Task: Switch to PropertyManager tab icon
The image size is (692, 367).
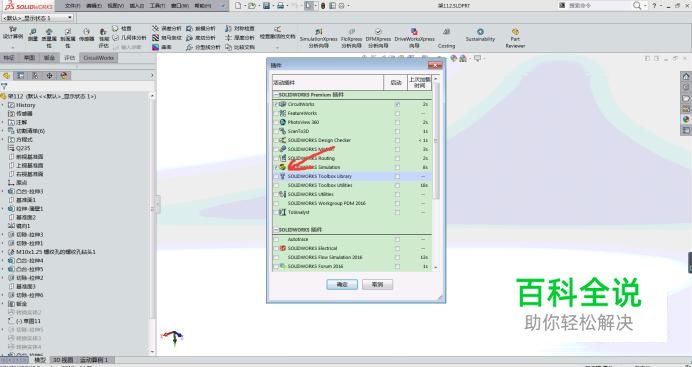Action: [20, 76]
